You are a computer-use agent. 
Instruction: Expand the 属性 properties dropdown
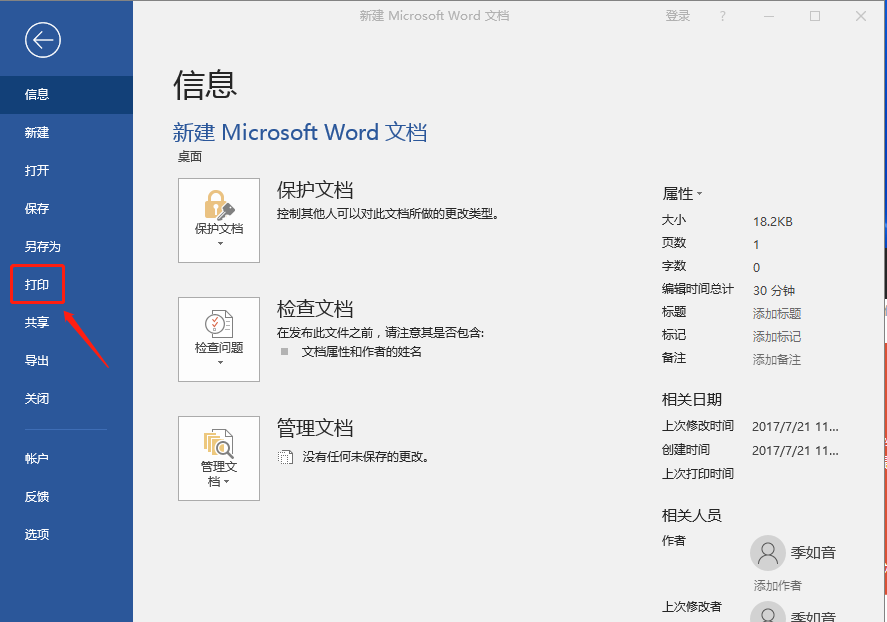682,194
